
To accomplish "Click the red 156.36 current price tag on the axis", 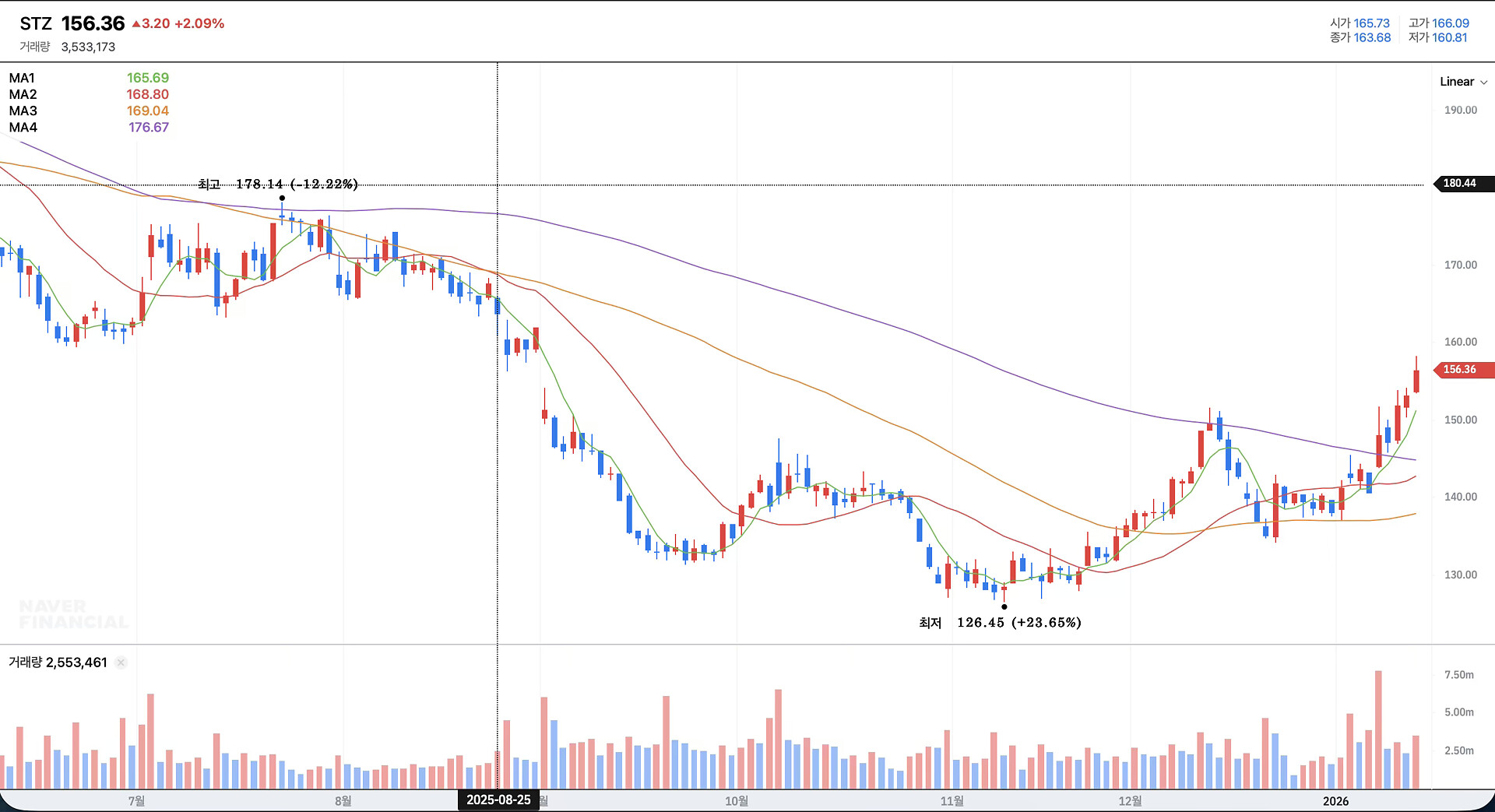I will 1462,370.
